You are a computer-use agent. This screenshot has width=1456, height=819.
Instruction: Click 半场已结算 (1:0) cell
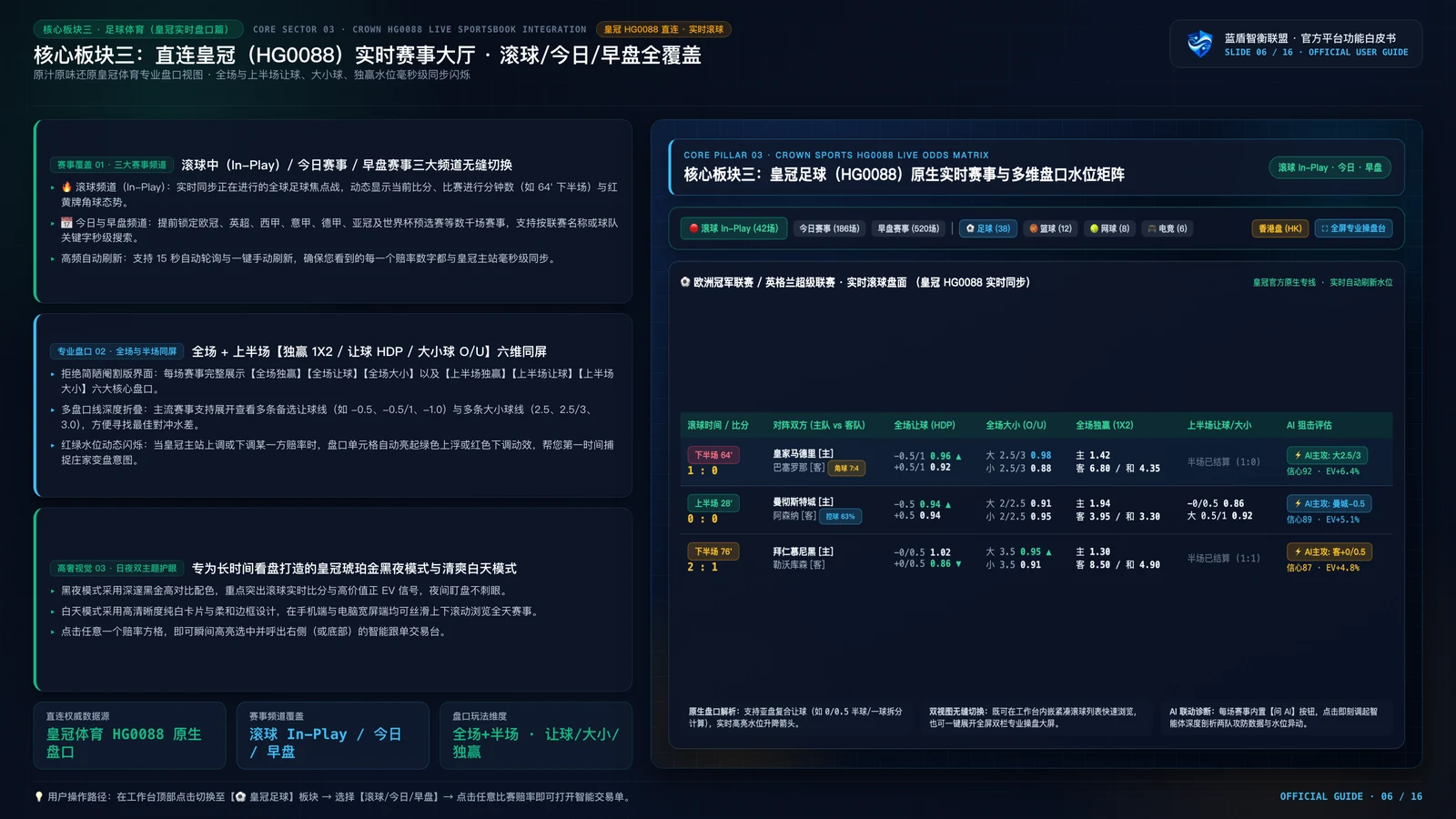1223,461
